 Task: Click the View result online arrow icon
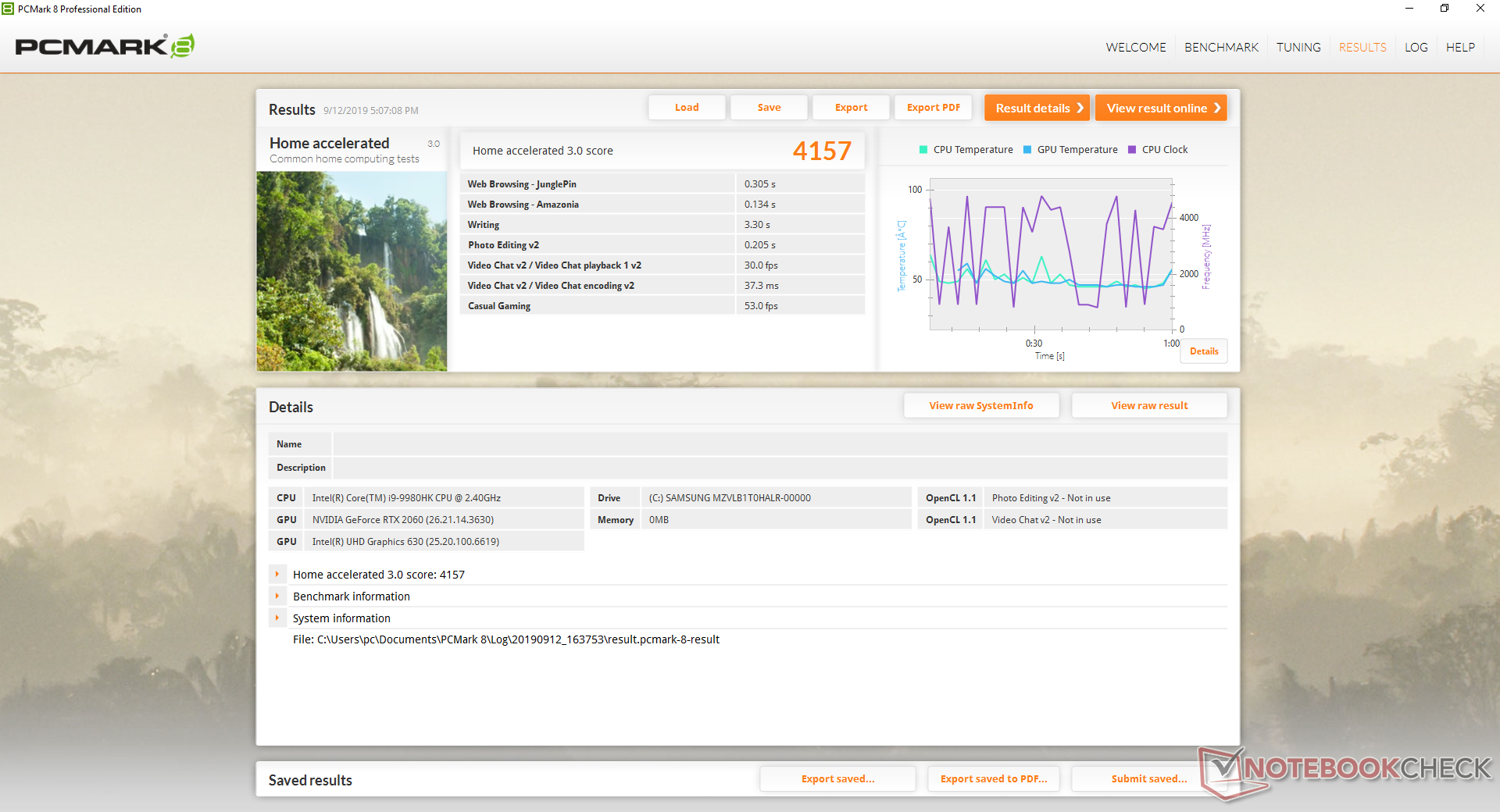1217,108
